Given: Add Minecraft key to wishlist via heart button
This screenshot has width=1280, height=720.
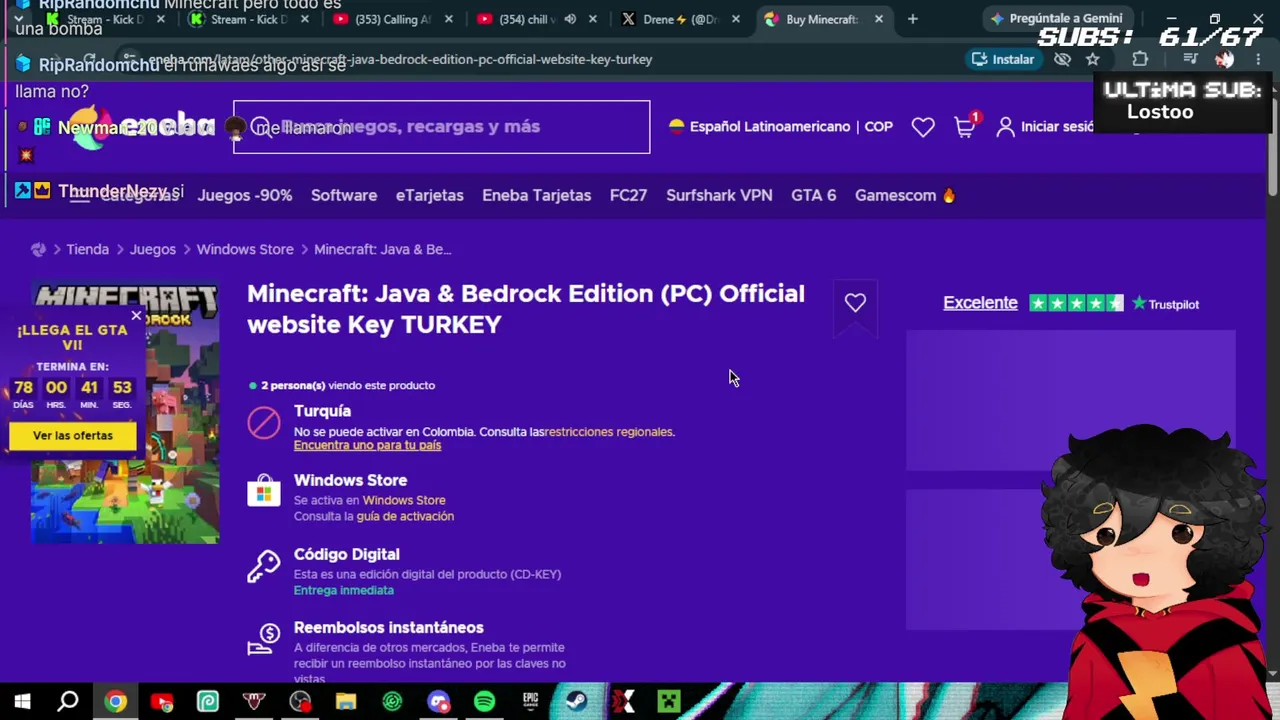Looking at the screenshot, I should [x=855, y=303].
